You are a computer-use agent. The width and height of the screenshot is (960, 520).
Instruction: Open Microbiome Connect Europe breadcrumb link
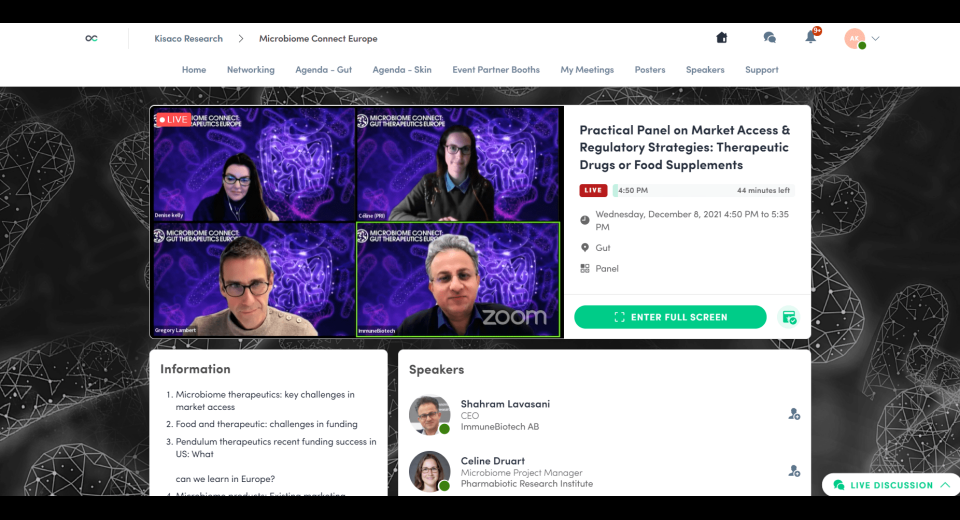tap(318, 39)
